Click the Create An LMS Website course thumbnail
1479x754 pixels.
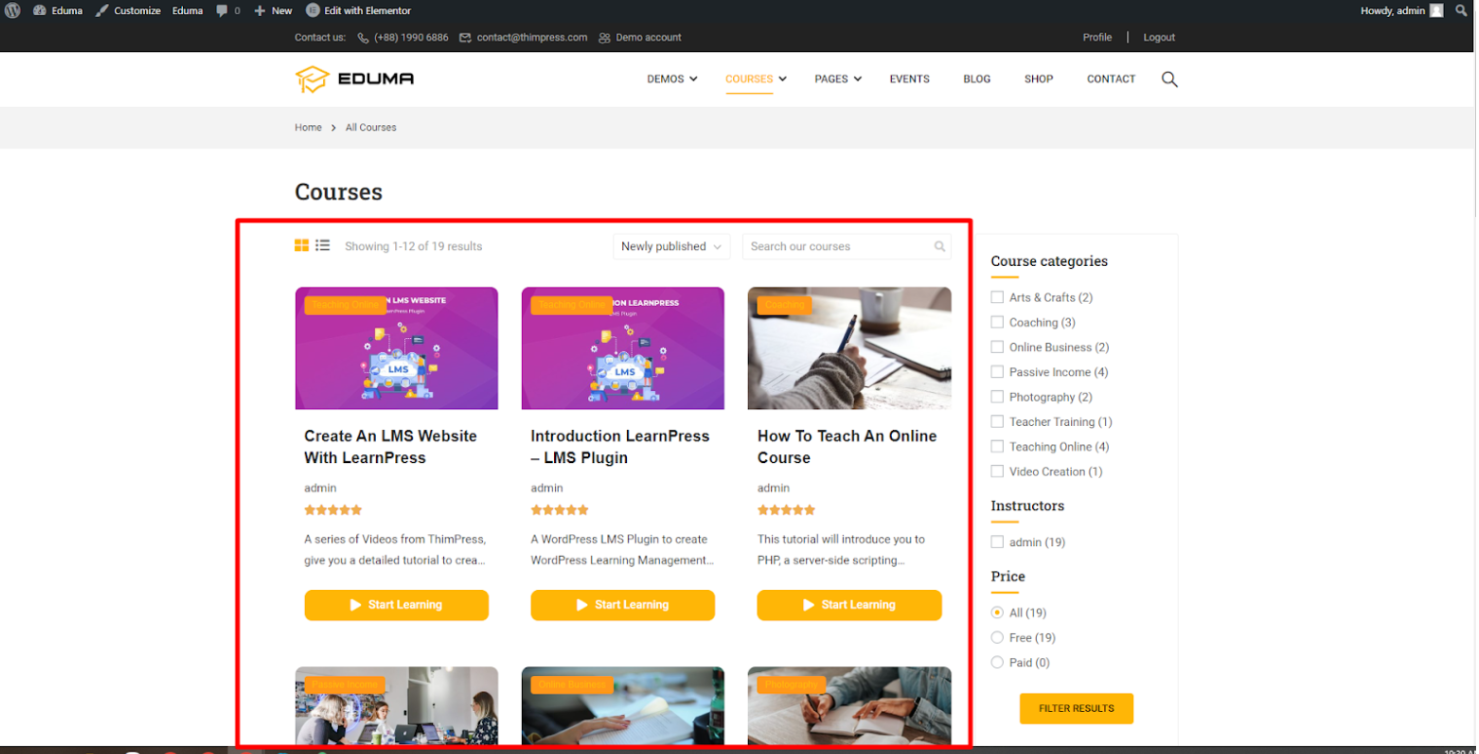tap(396, 348)
